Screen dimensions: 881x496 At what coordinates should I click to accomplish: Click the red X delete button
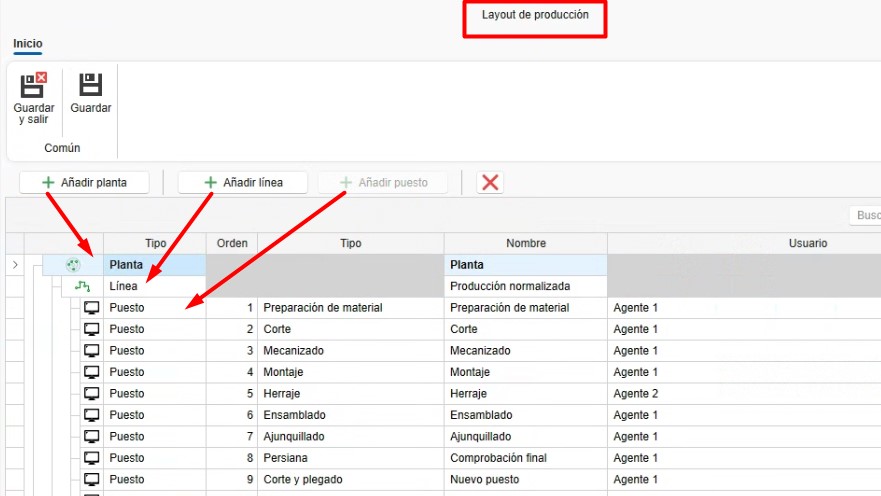pyautogui.click(x=490, y=183)
